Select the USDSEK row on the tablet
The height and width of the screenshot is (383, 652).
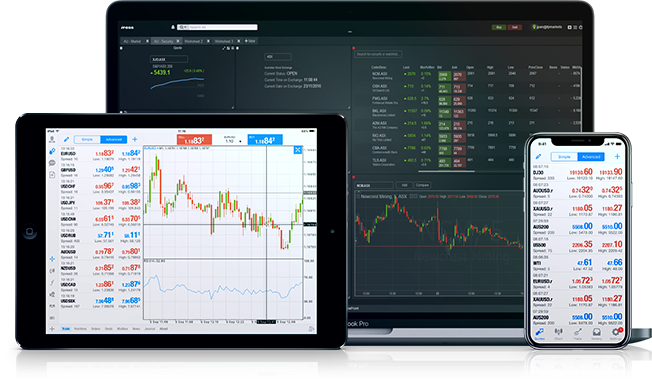(101, 301)
